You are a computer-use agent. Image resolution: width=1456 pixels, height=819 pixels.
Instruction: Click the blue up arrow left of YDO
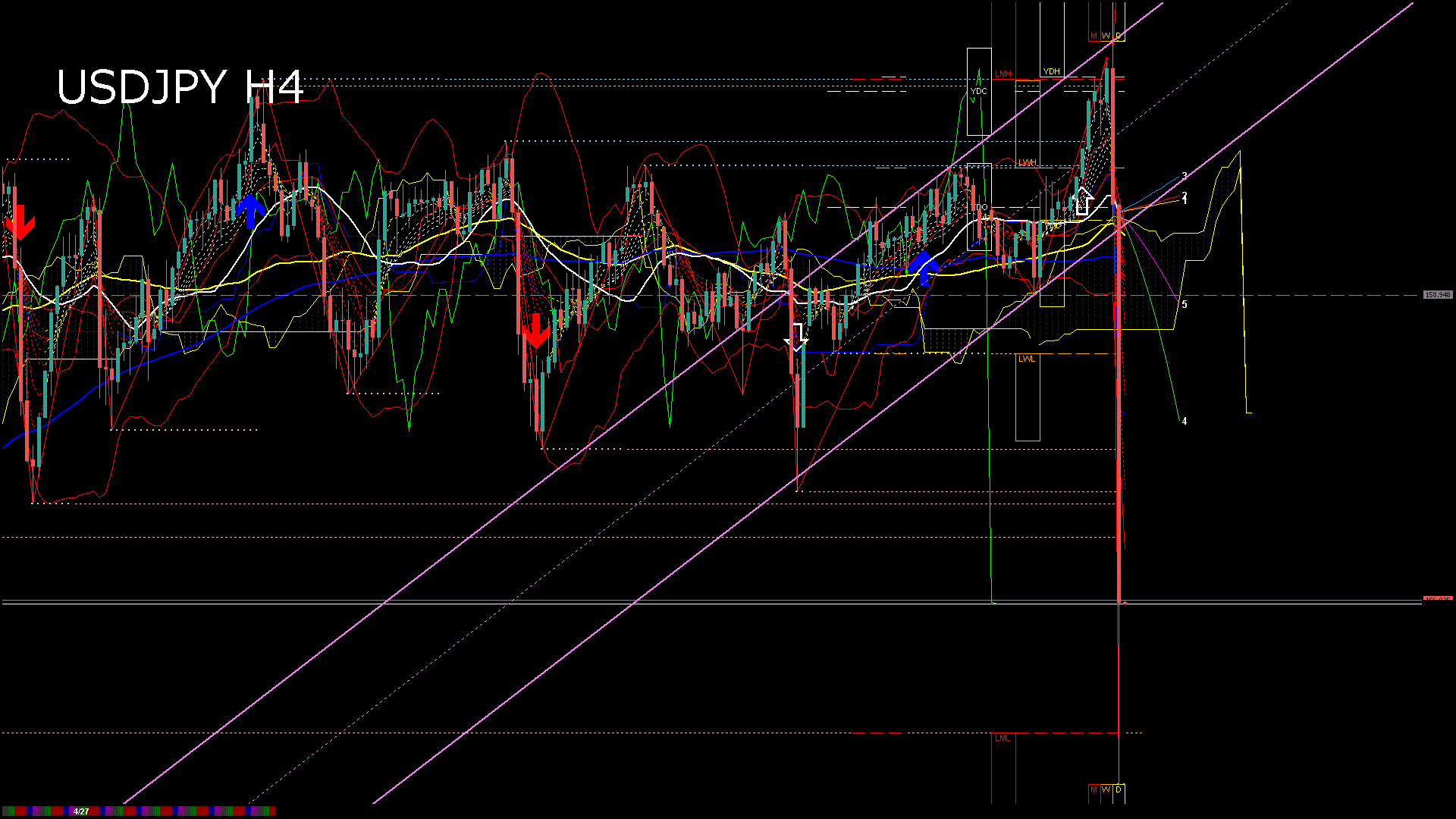click(923, 268)
